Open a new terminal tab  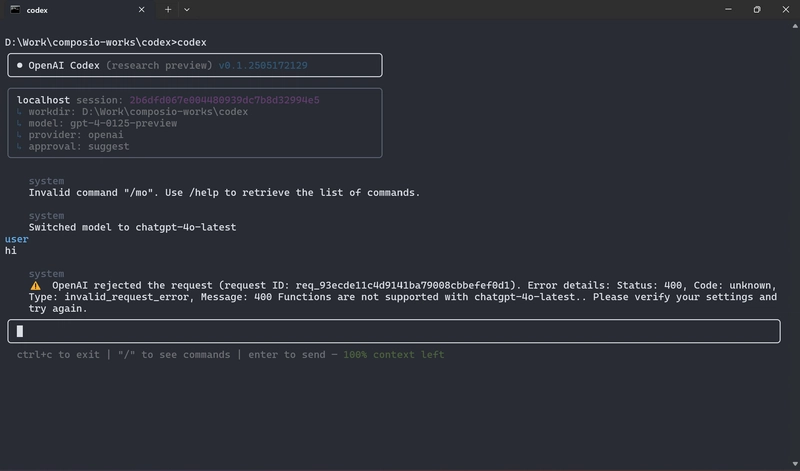click(168, 10)
